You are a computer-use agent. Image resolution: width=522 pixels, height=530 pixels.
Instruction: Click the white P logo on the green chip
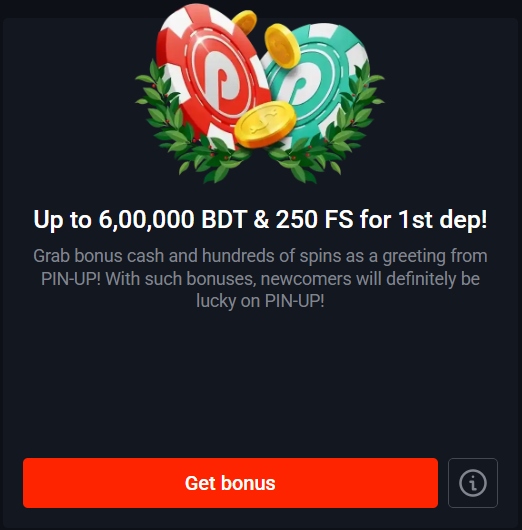click(x=302, y=86)
